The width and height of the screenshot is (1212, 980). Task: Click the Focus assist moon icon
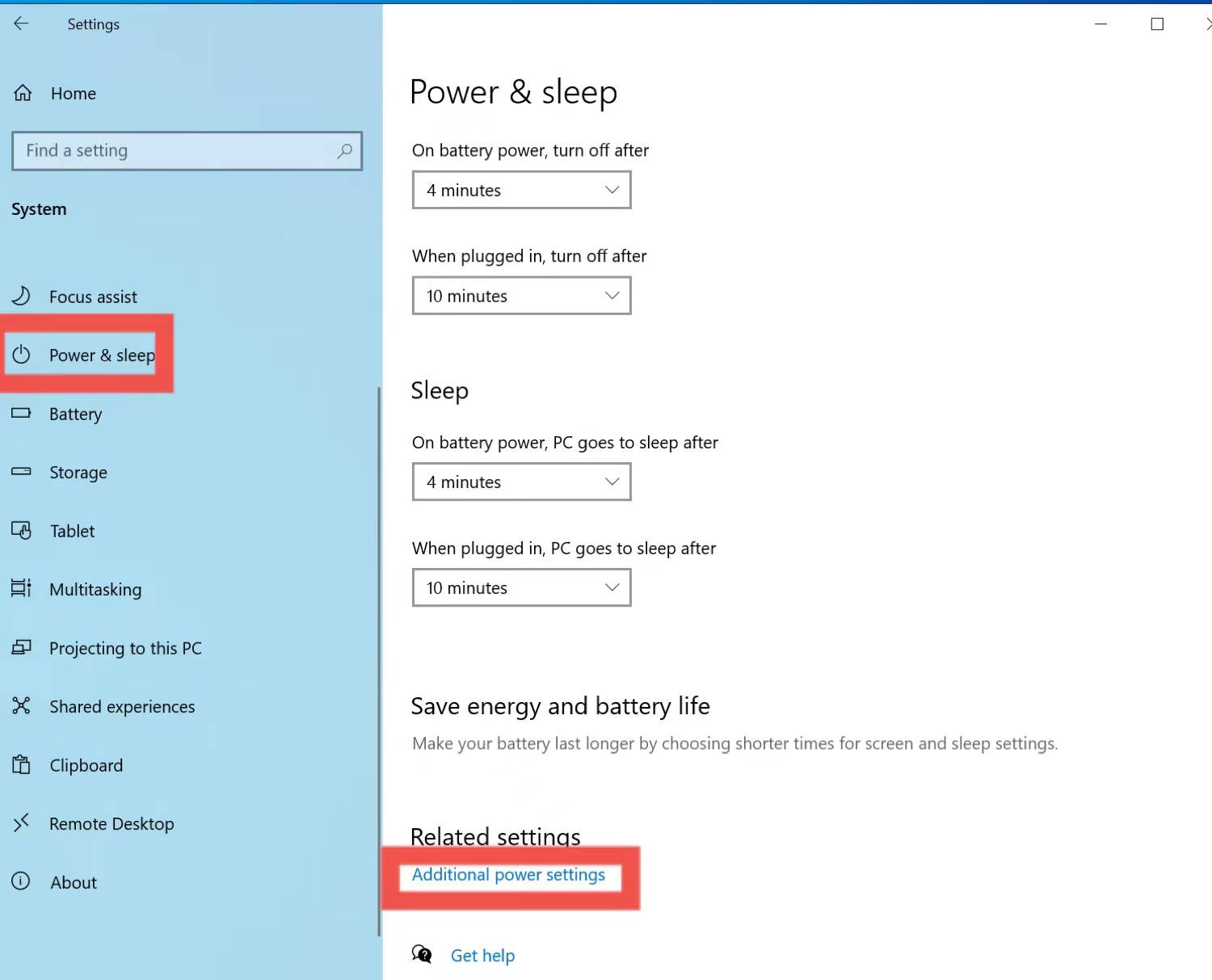[x=22, y=295]
